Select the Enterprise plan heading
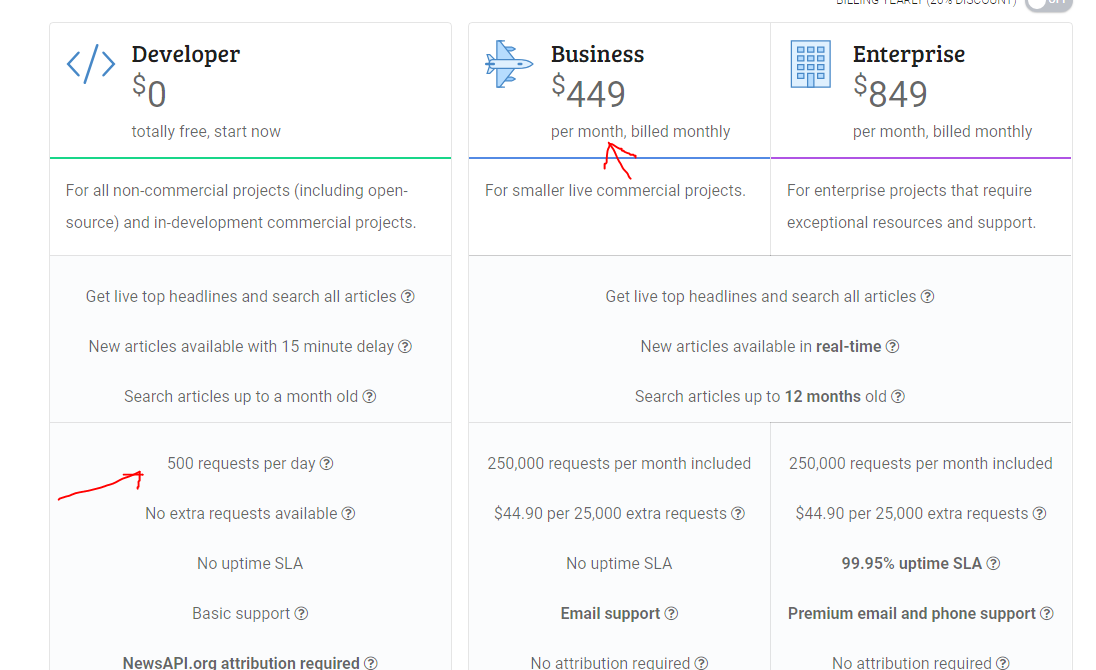This screenshot has width=1096, height=670. (909, 54)
